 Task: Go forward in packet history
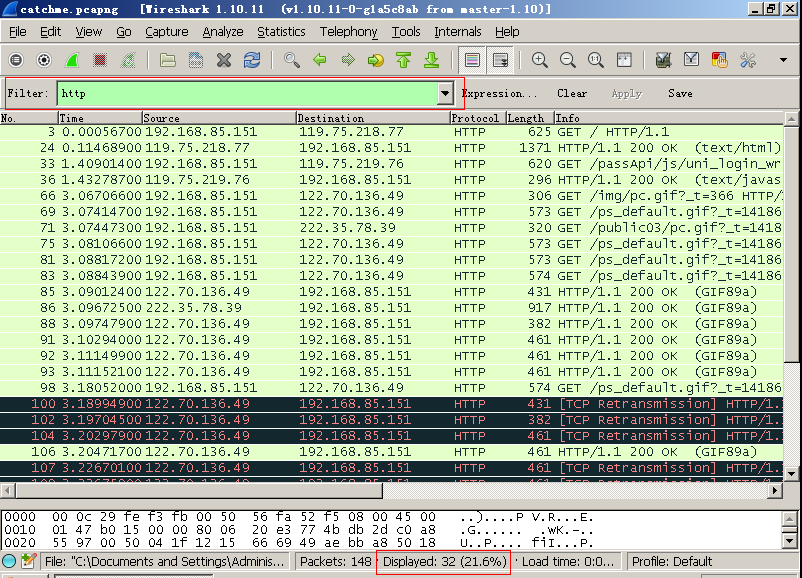[348, 60]
